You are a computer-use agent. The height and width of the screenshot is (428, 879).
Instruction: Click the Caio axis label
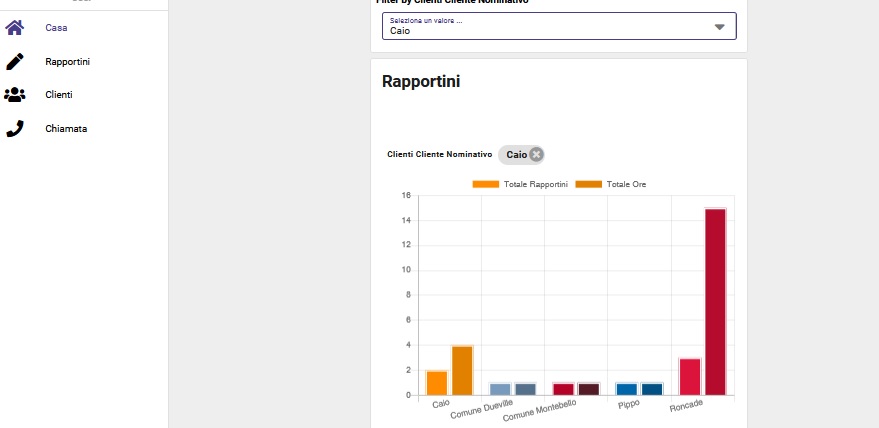point(441,403)
